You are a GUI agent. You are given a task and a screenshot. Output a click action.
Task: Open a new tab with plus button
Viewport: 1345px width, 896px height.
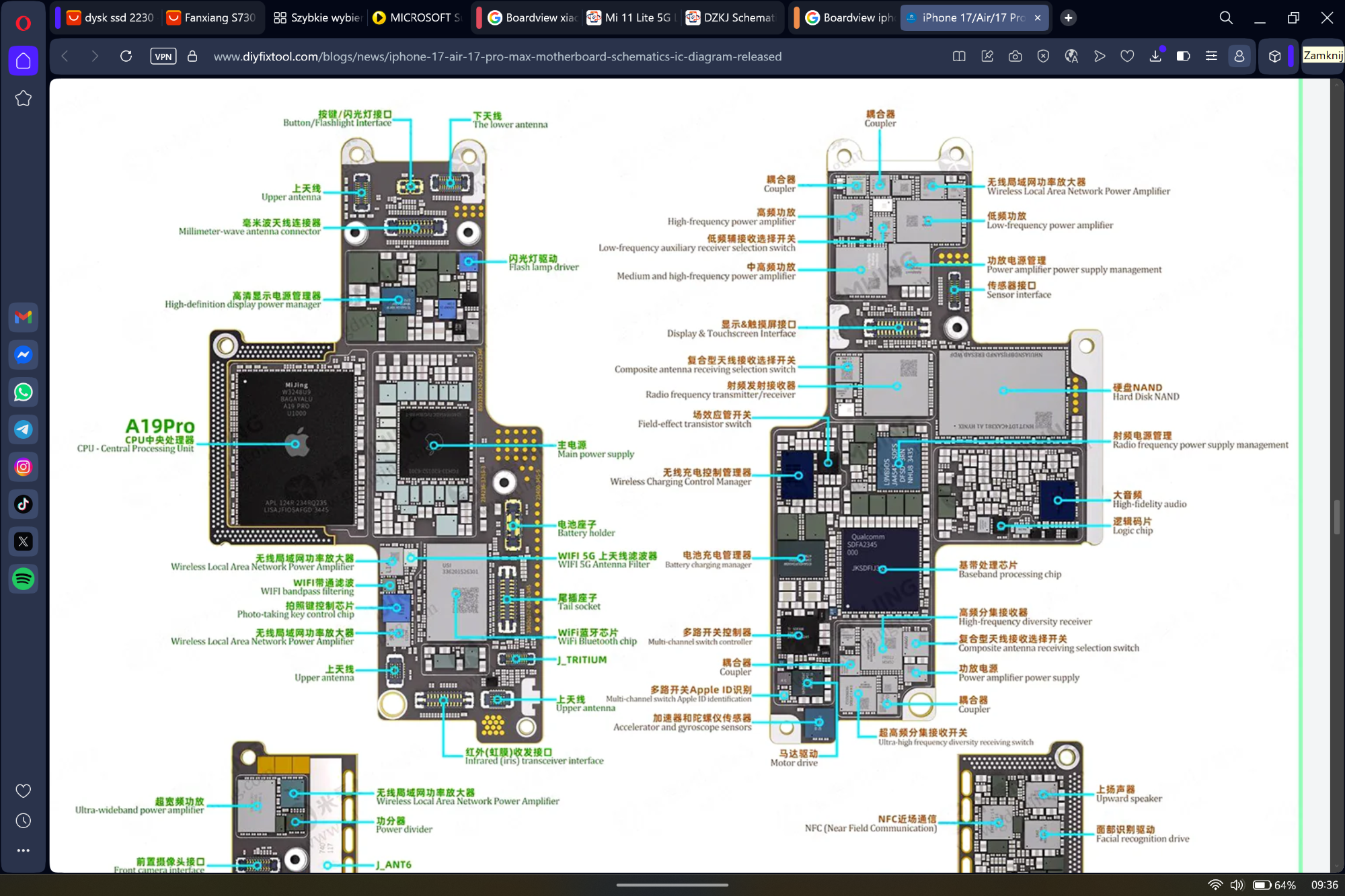(1068, 18)
